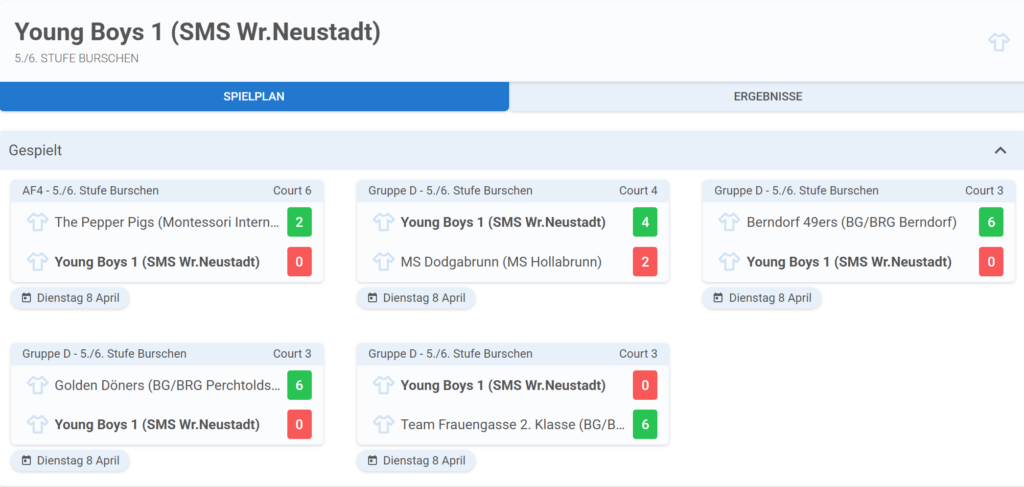This screenshot has width=1024, height=487.
Task: Select the Spielplan tab
Action: click(254, 97)
